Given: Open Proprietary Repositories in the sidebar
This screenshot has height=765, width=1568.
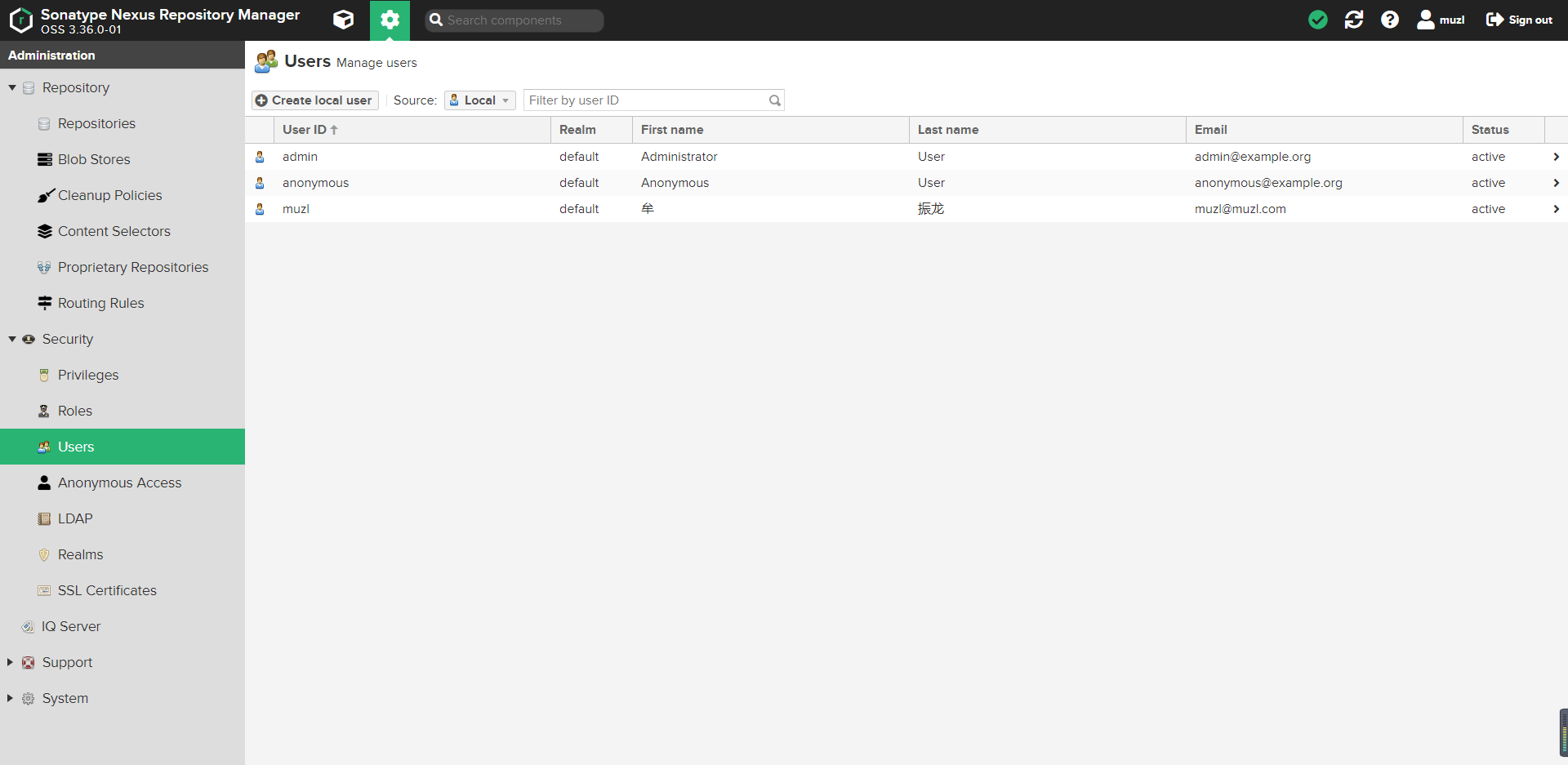Looking at the screenshot, I should click(x=122, y=267).
